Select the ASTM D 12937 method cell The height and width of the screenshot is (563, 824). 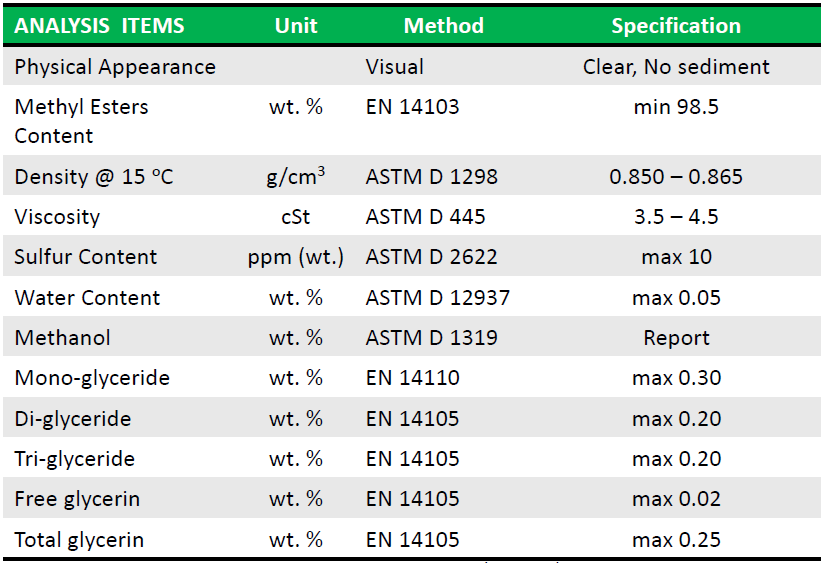point(438,298)
